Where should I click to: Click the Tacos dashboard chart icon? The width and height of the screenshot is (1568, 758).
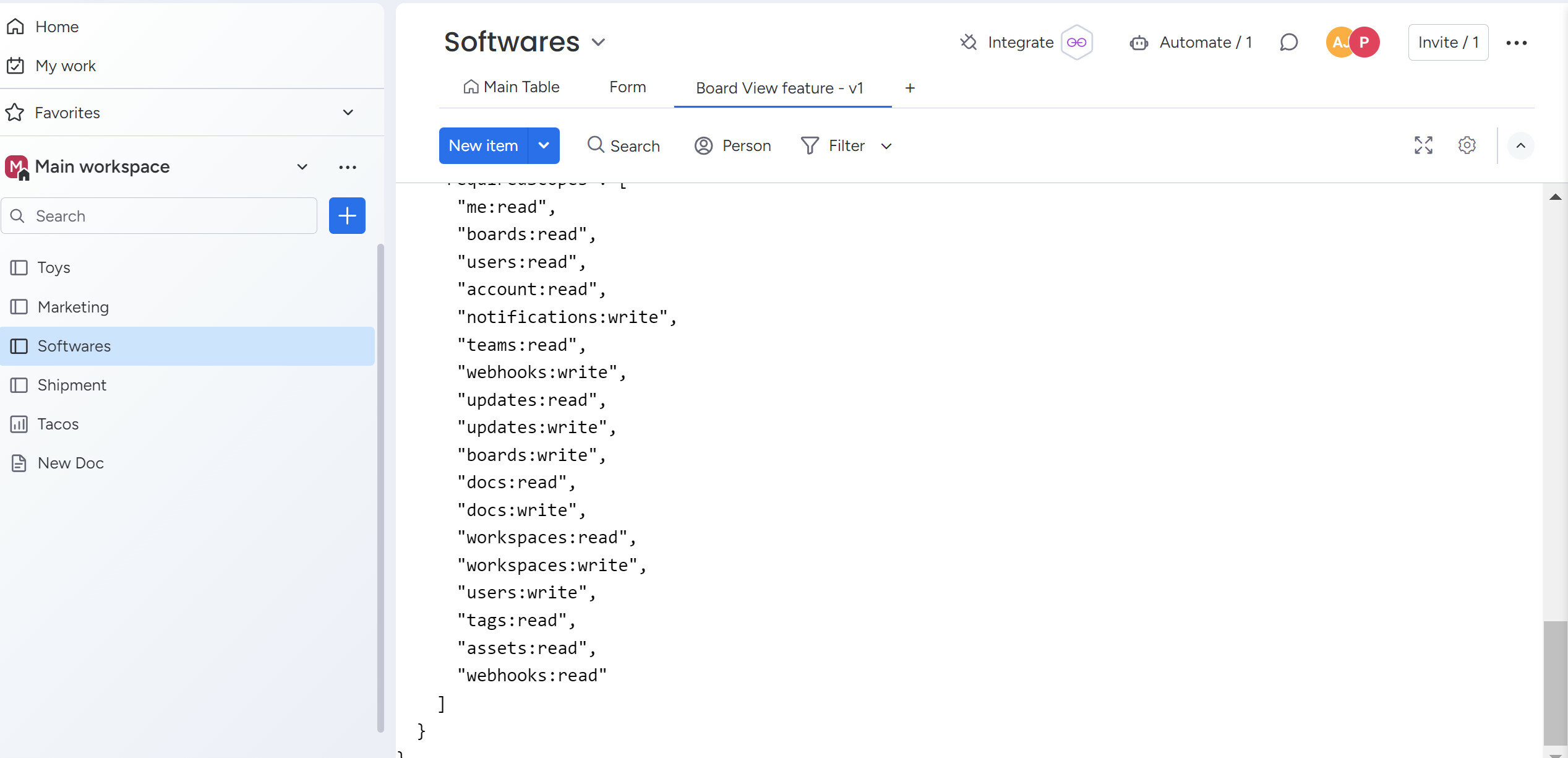tap(19, 424)
